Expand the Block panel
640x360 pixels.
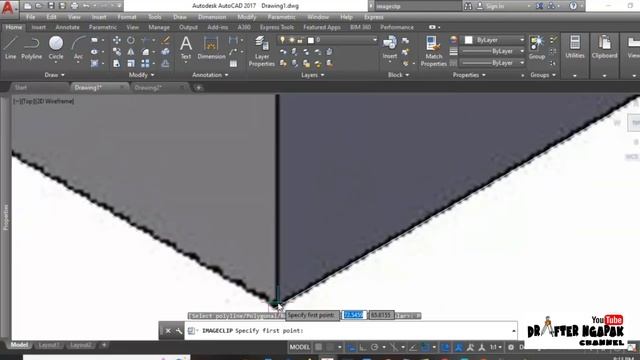pyautogui.click(x=398, y=75)
